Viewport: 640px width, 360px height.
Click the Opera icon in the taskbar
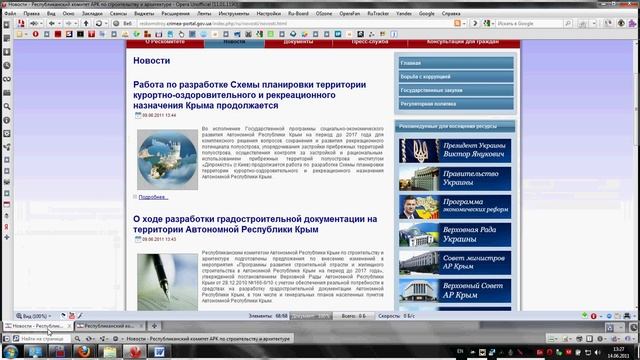[134, 351]
